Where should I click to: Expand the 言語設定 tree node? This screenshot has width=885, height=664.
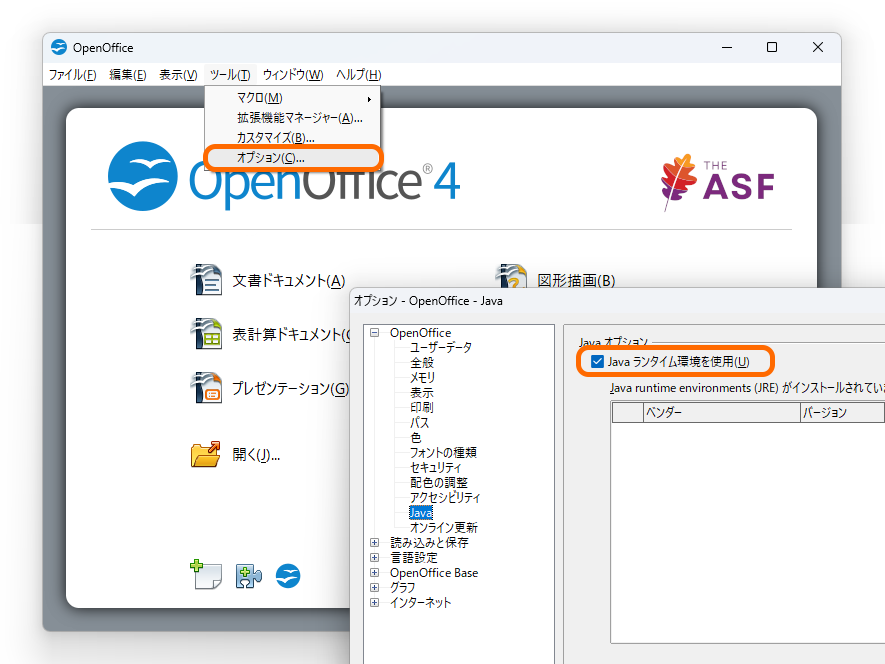[x=374, y=557]
